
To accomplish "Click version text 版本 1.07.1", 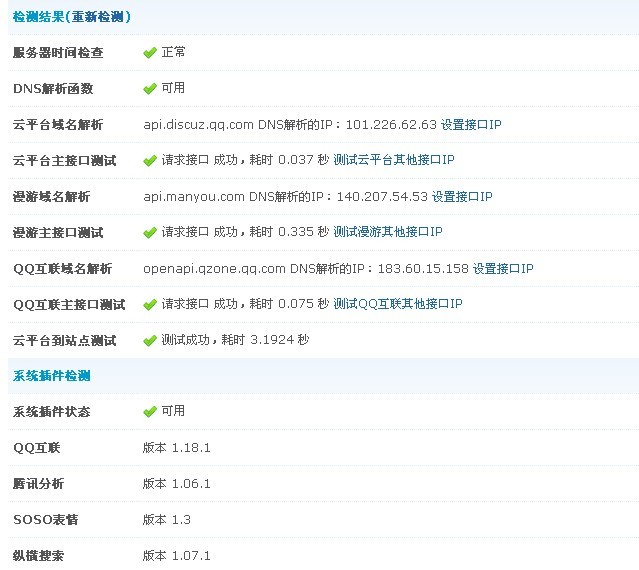I will (x=176, y=555).
